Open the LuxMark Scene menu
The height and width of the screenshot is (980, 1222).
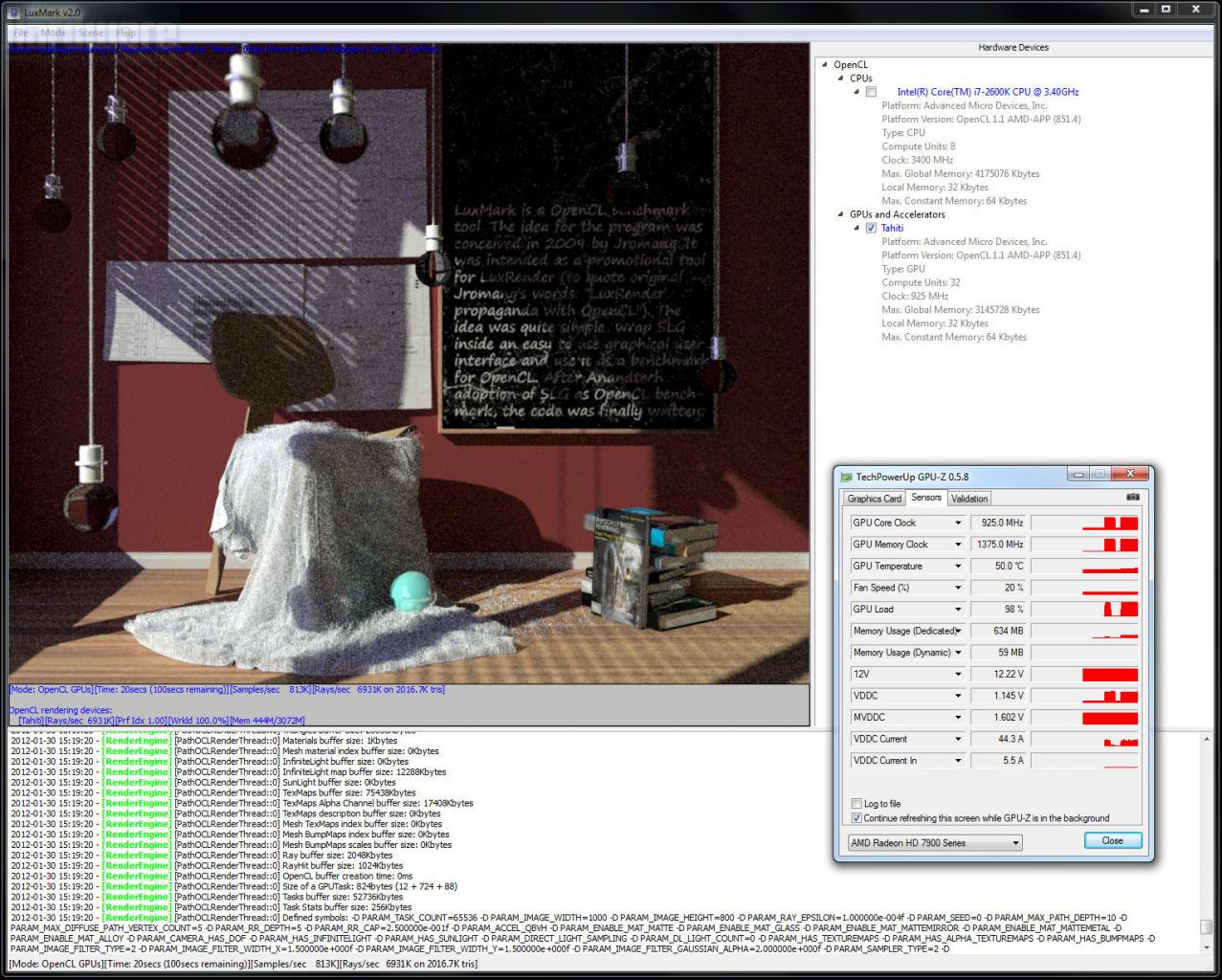tap(91, 33)
